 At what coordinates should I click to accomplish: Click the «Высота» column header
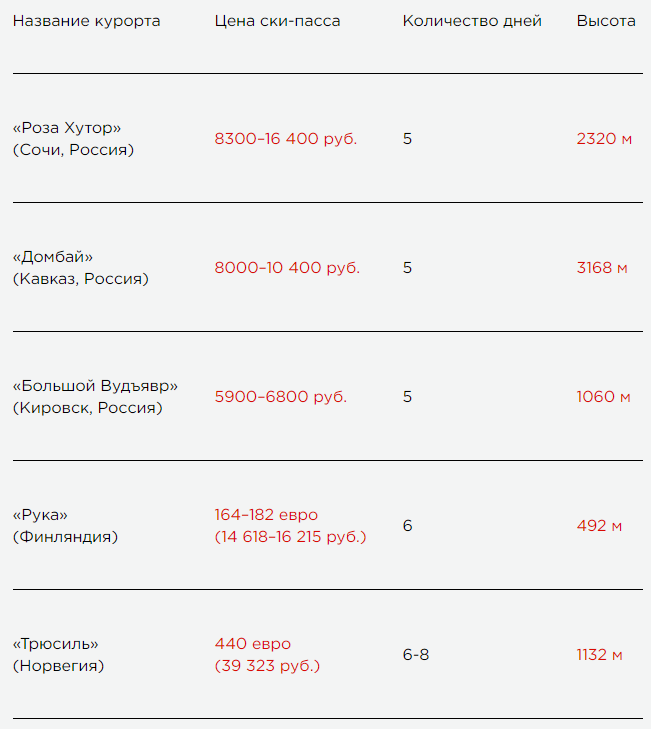[606, 21]
